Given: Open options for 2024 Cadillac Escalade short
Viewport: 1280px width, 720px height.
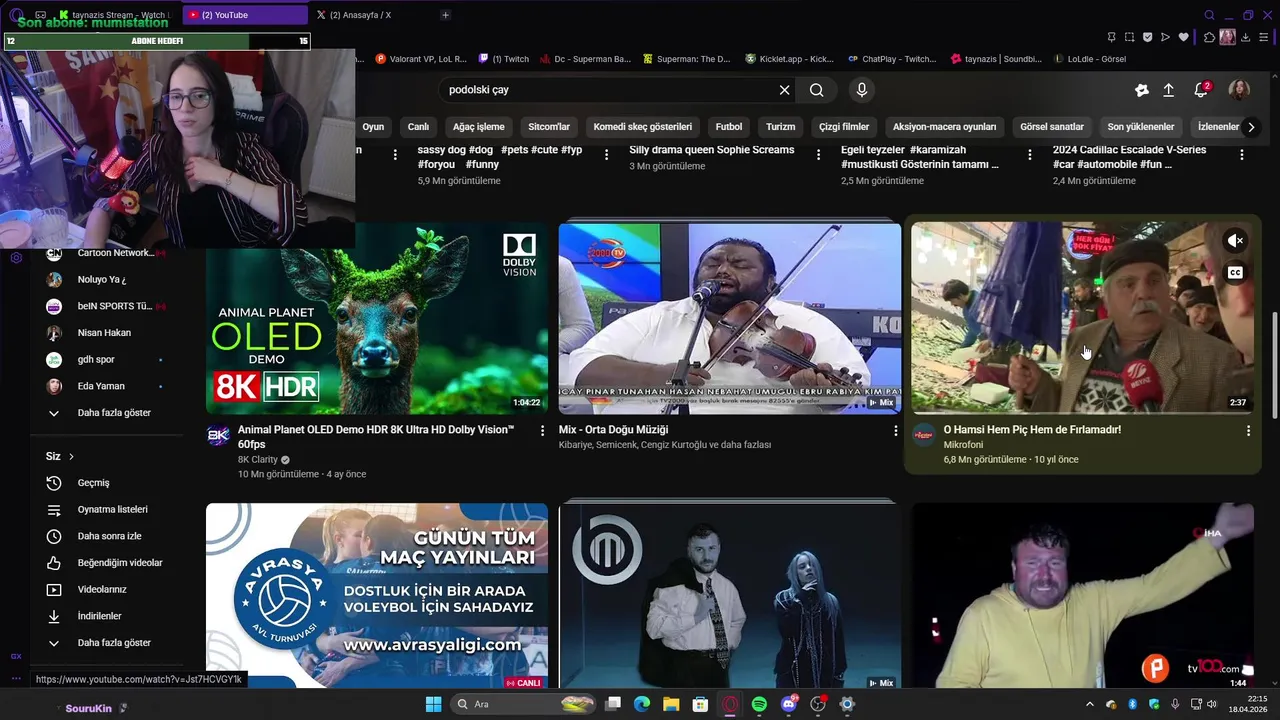Looking at the screenshot, I should tap(1242, 155).
